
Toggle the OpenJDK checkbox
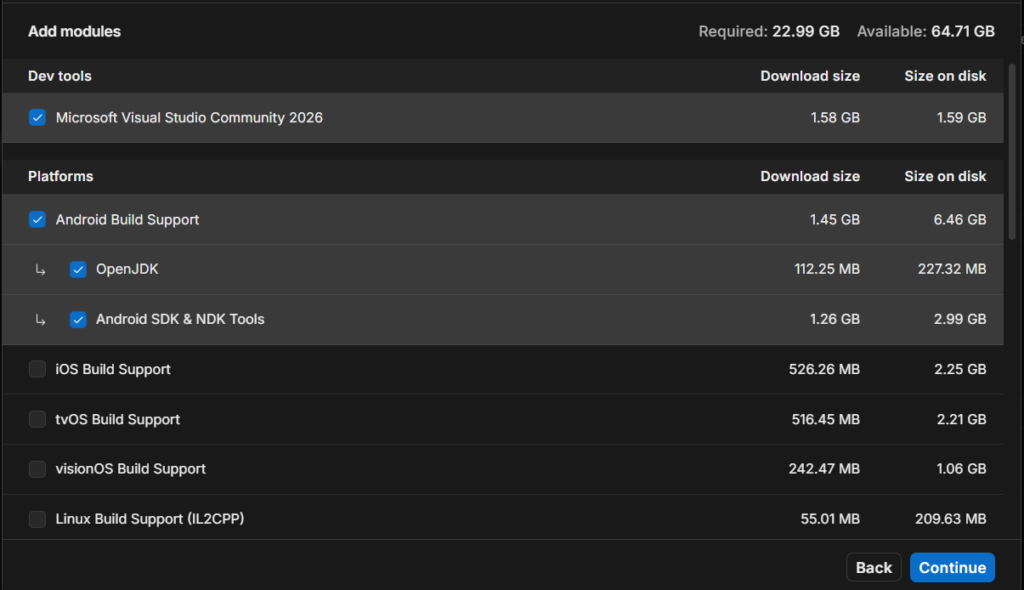click(x=78, y=269)
